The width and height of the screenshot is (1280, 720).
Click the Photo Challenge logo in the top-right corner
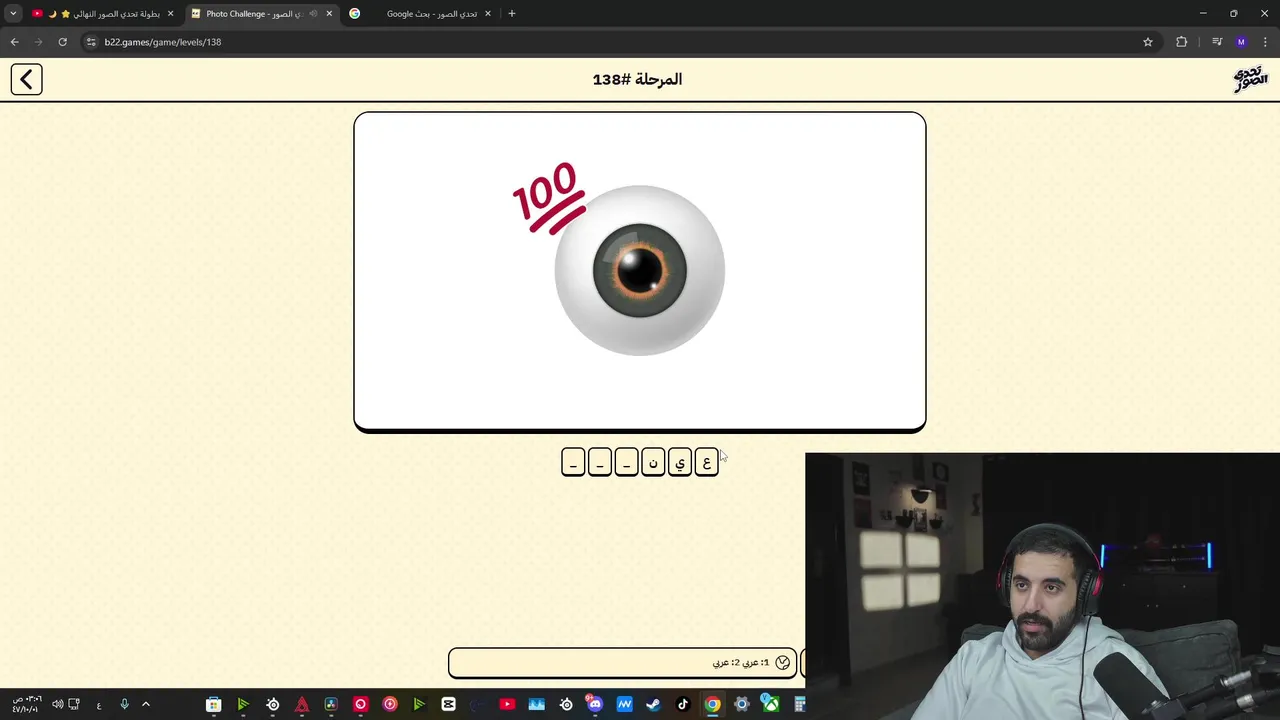click(1250, 79)
